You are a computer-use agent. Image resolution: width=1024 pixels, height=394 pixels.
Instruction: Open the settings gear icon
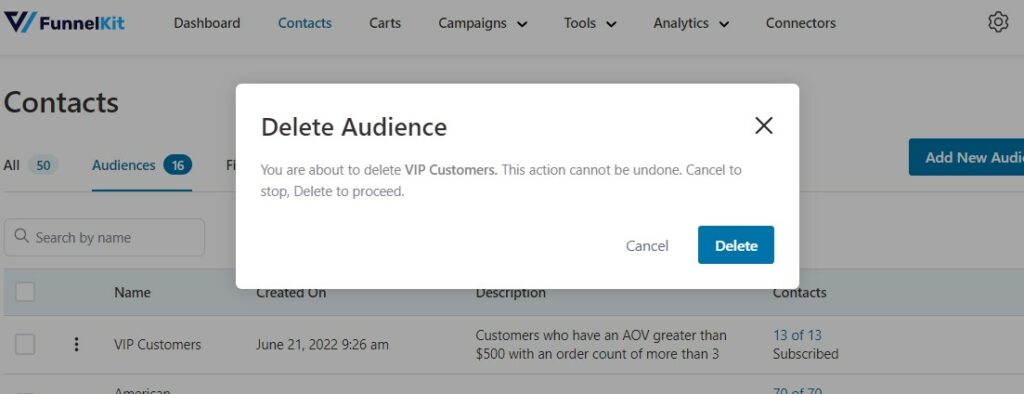998,22
